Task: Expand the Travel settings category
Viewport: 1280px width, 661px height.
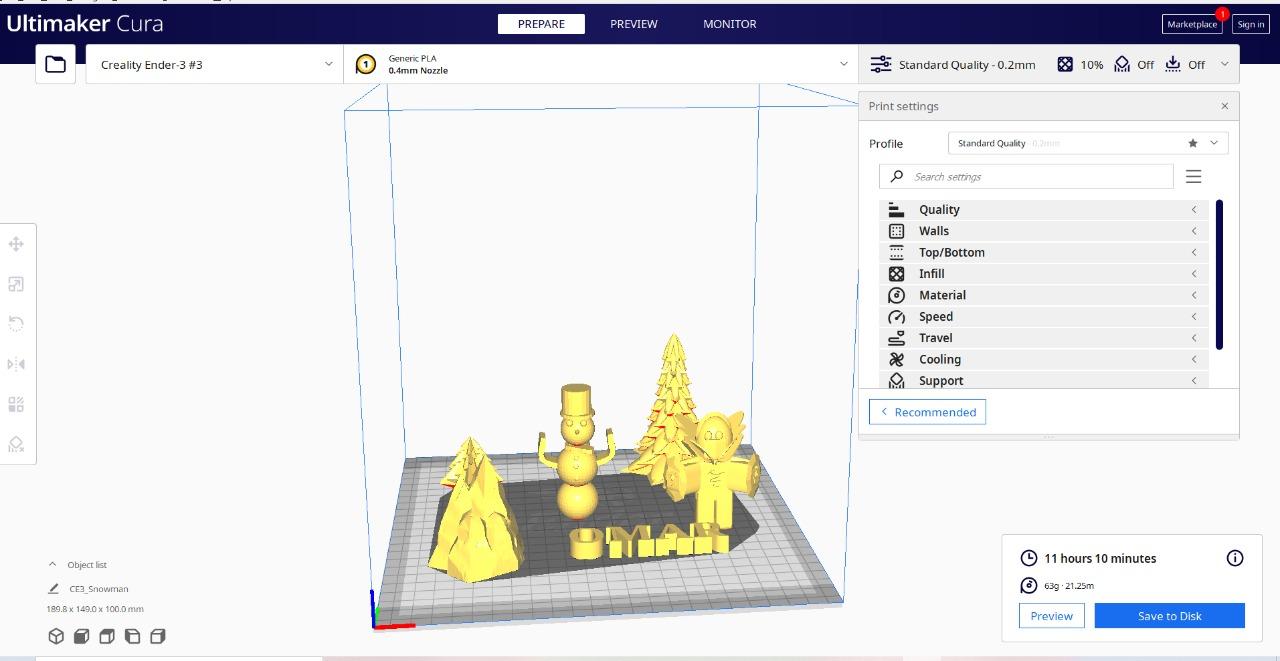Action: [1044, 338]
